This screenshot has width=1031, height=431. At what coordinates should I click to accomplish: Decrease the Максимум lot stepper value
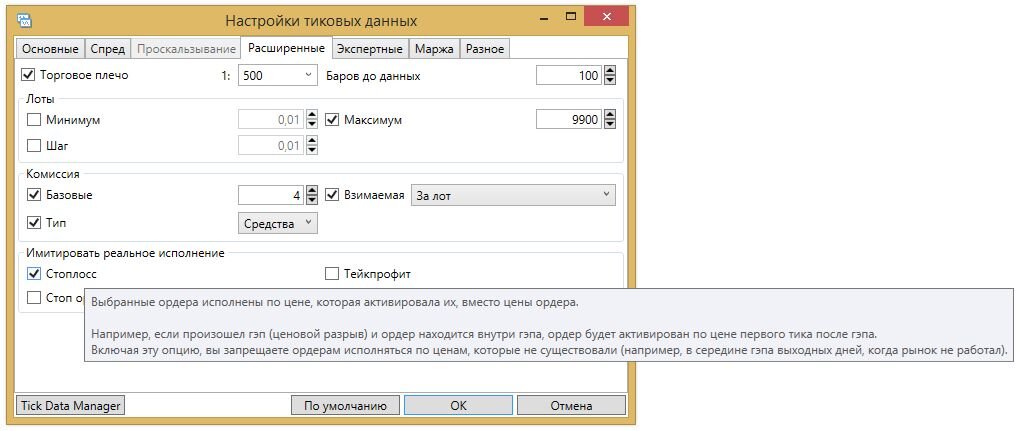tap(610, 124)
